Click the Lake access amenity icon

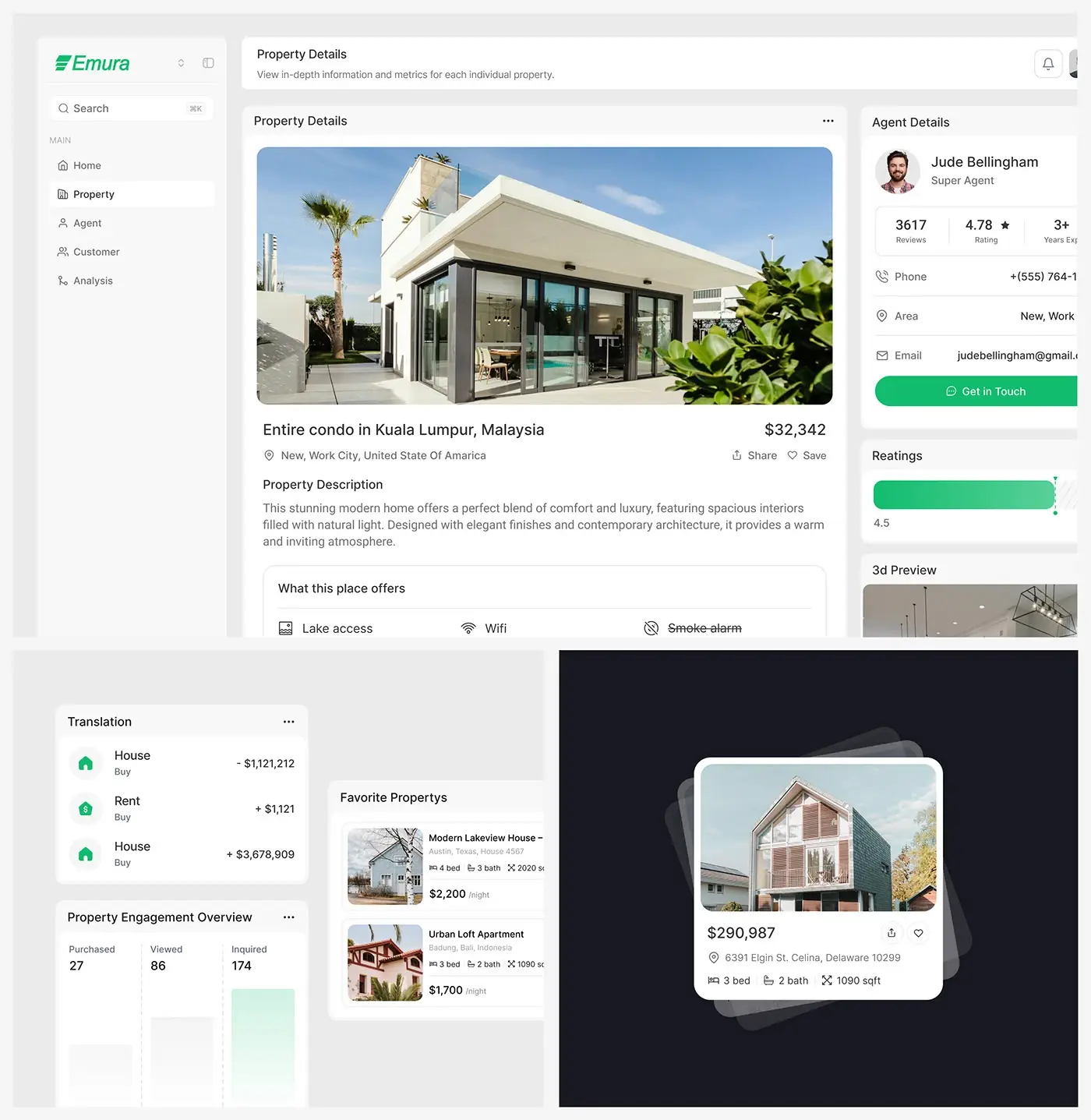pos(286,628)
